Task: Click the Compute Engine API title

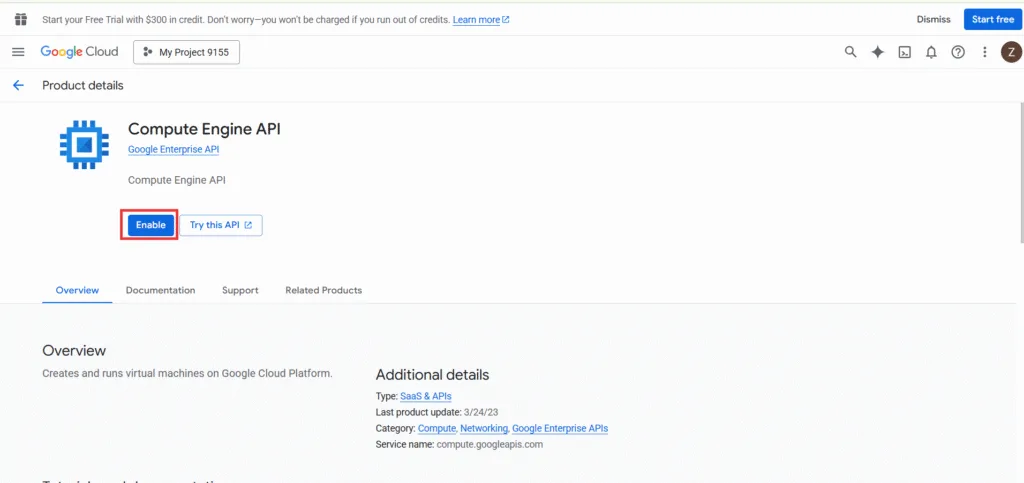Action: pos(204,129)
